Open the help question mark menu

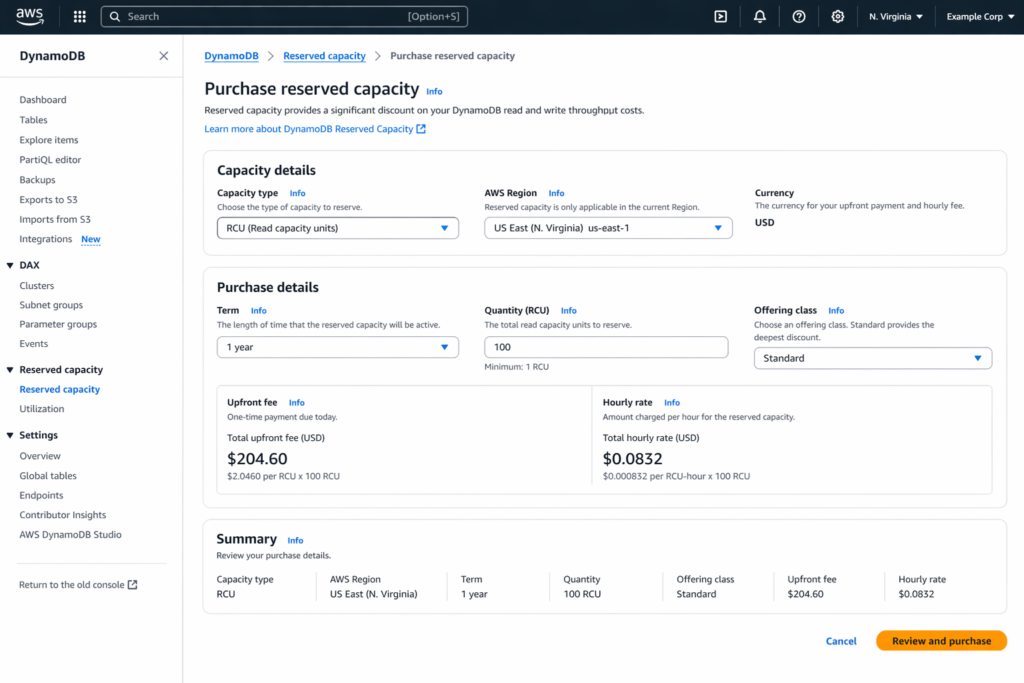[x=798, y=16]
